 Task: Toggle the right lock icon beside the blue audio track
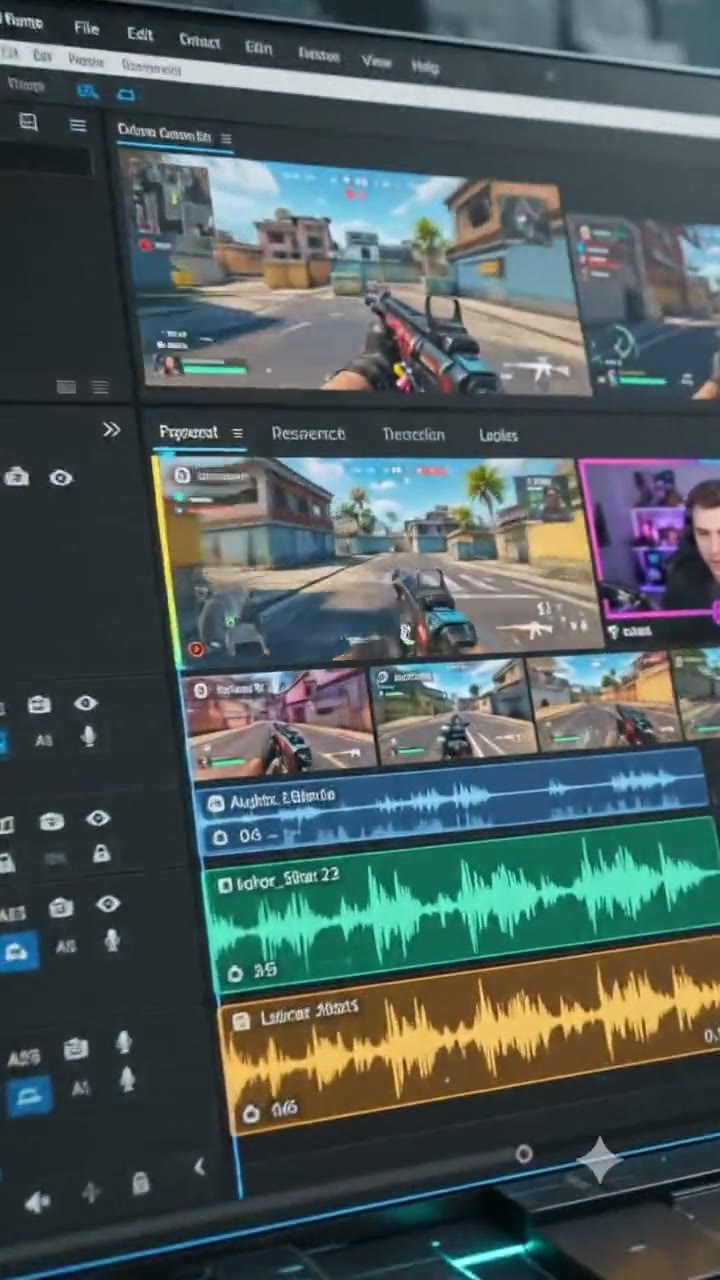click(x=101, y=853)
